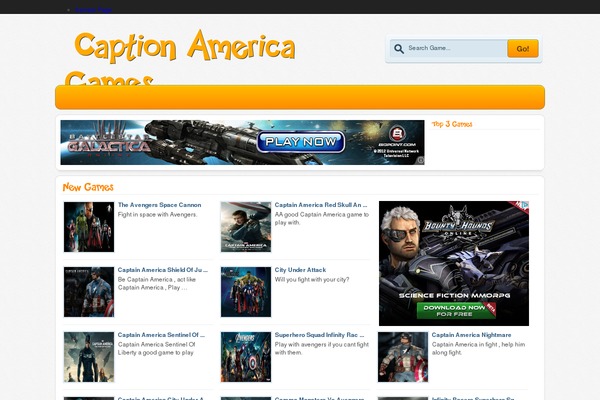This screenshot has height=400, width=600.
Task: Click the Caption America Games site title
Action: click(180, 57)
